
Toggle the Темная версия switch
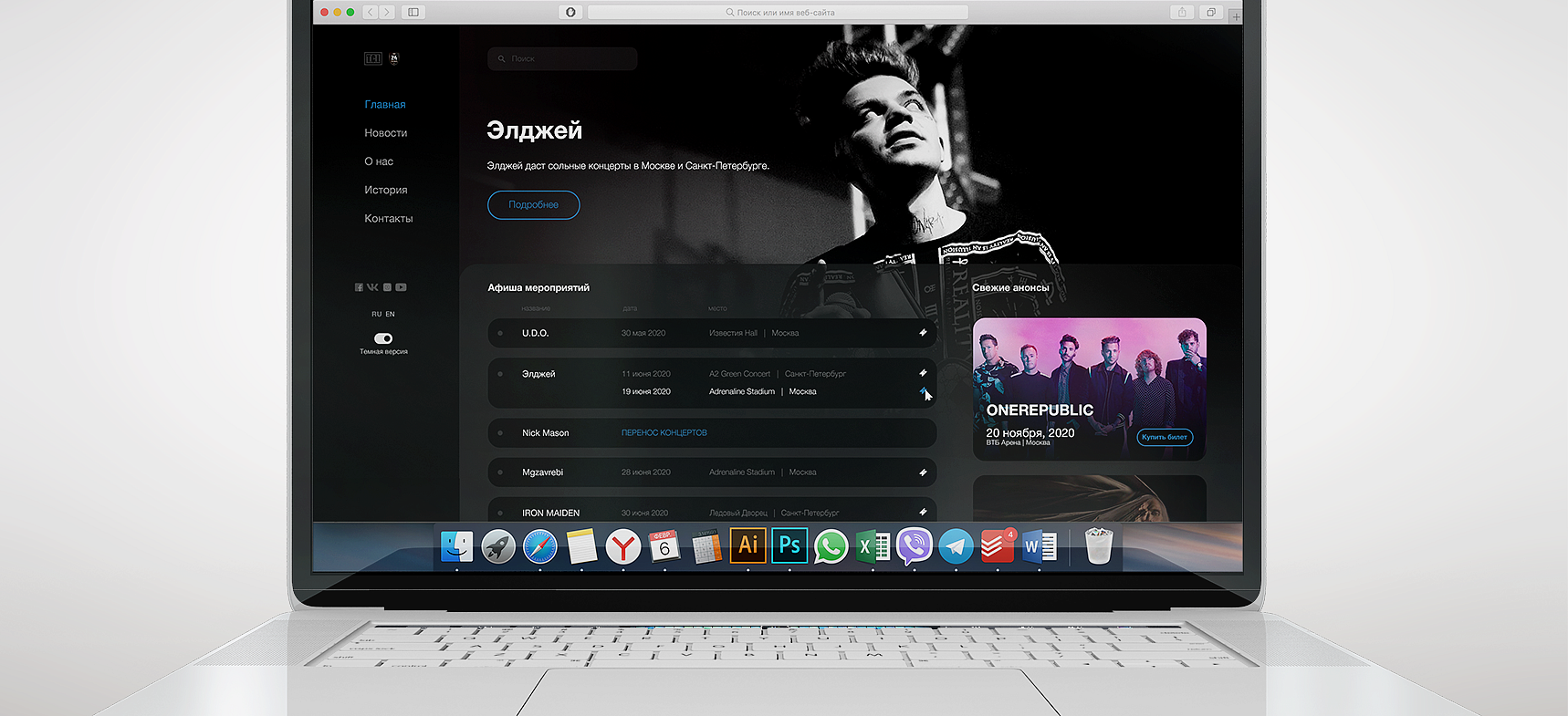point(383,338)
